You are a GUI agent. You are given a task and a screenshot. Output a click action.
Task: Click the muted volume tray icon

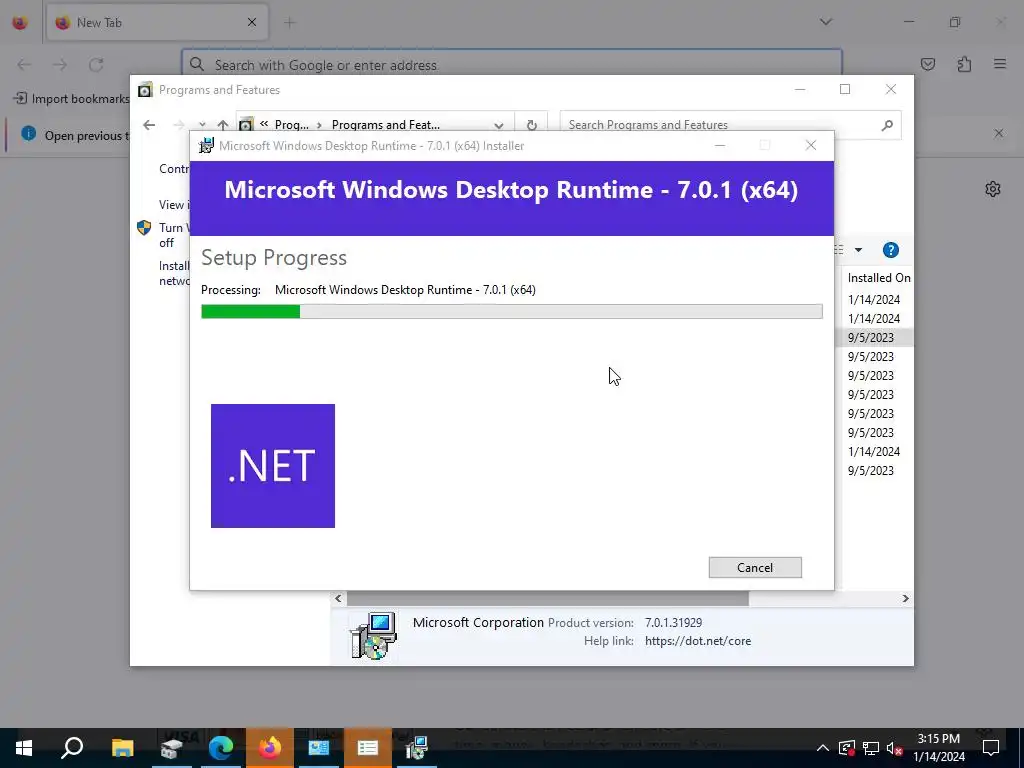(x=894, y=748)
